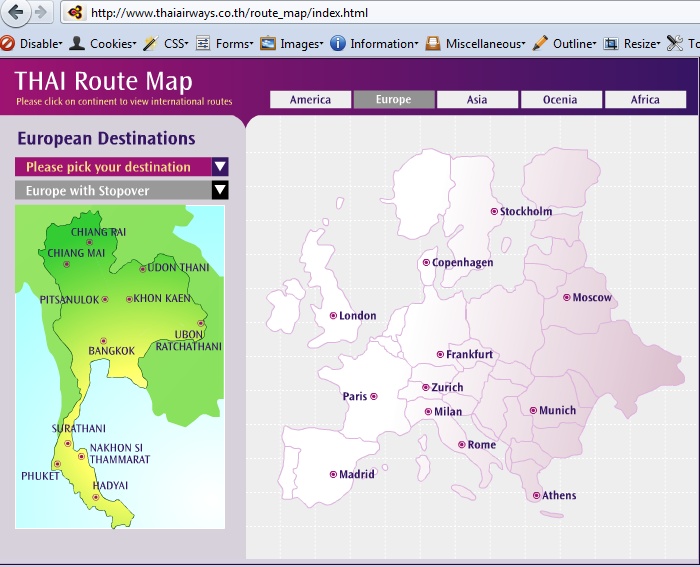This screenshot has height=567, width=700.
Task: Click the Udon Thani marker on Thailand map
Action: pos(142,269)
